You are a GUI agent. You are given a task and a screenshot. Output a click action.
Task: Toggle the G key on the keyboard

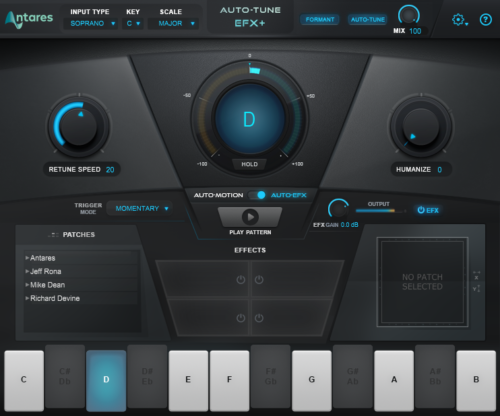point(312,380)
